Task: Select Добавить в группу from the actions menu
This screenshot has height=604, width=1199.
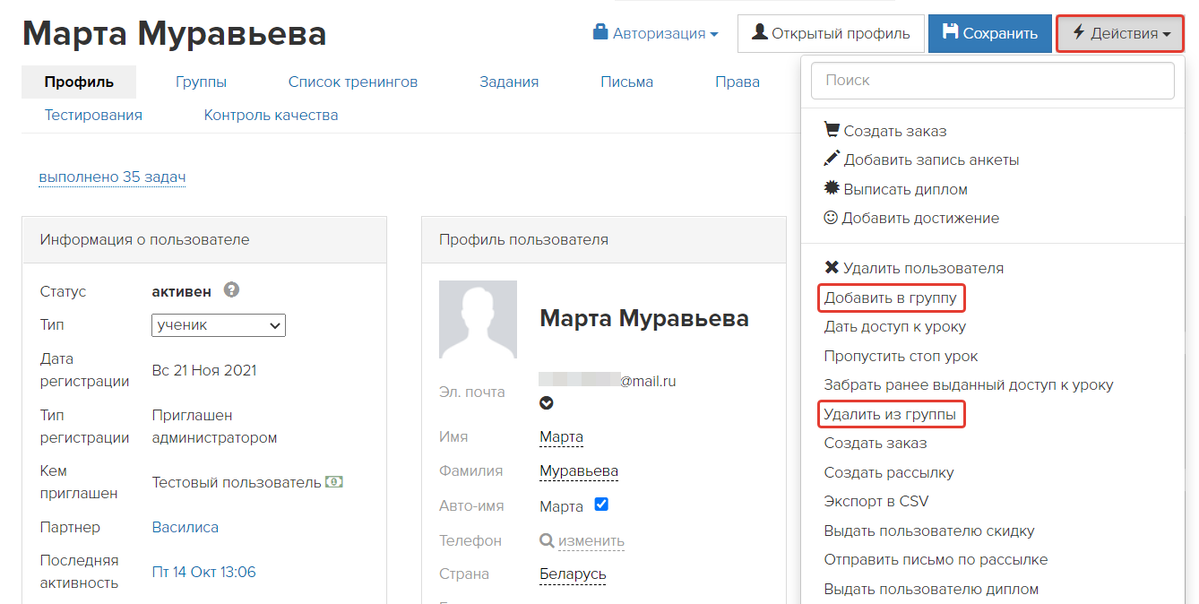Action: tap(890, 297)
